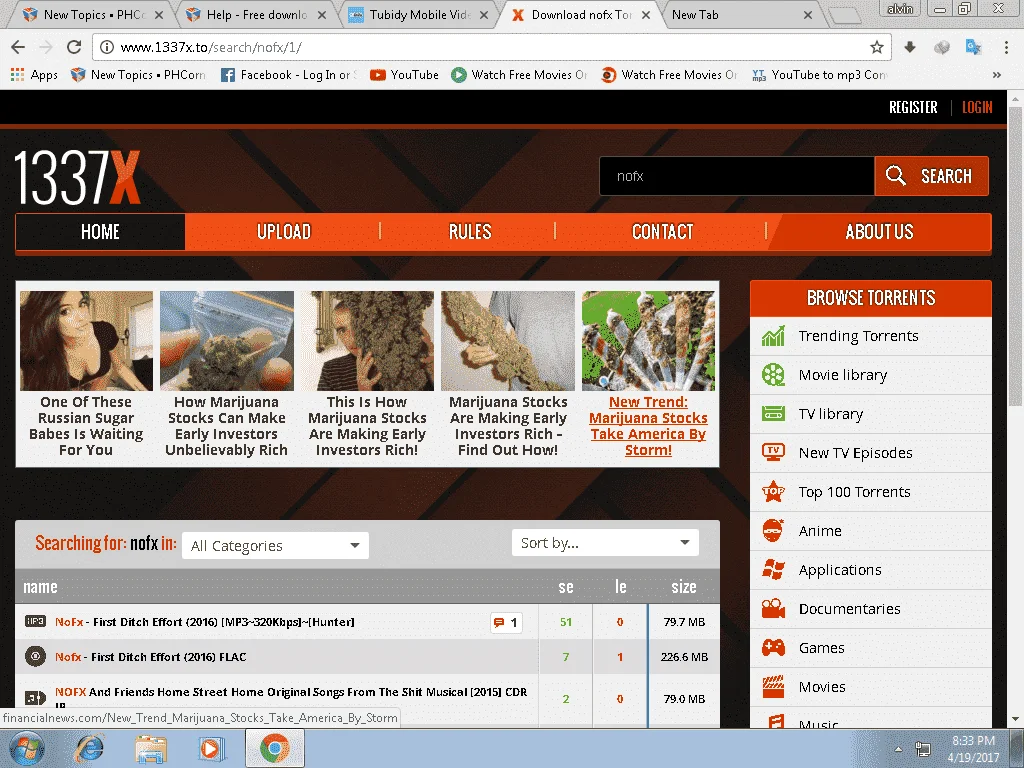Screen dimensions: 1024x768
Task: Switch to the Help - Free download tab
Action: click(256, 14)
